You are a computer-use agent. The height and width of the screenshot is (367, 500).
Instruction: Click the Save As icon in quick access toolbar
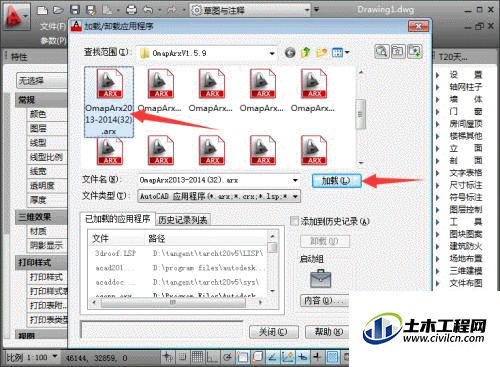pos(90,10)
